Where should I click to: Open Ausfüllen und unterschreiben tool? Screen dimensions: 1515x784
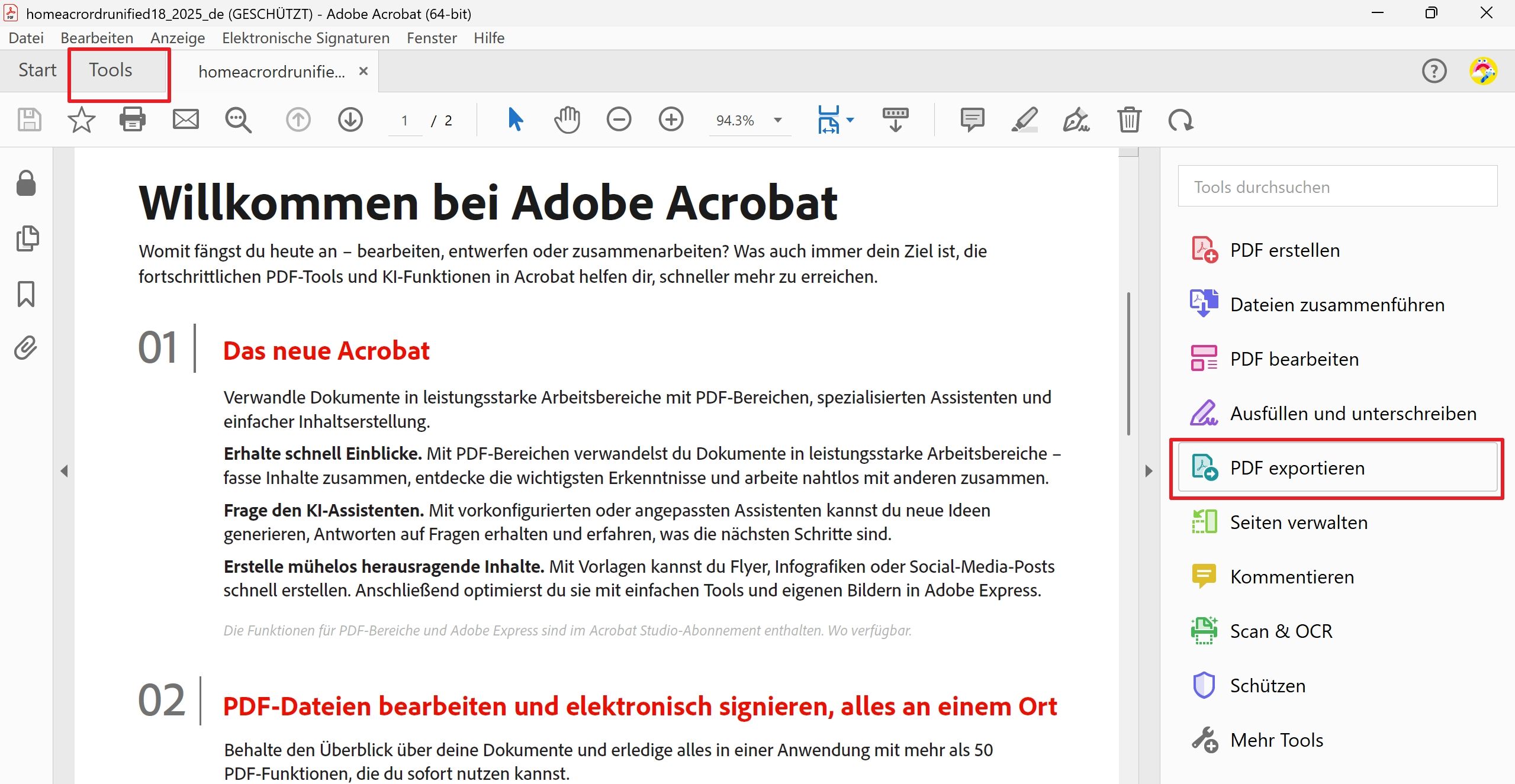(1338, 414)
